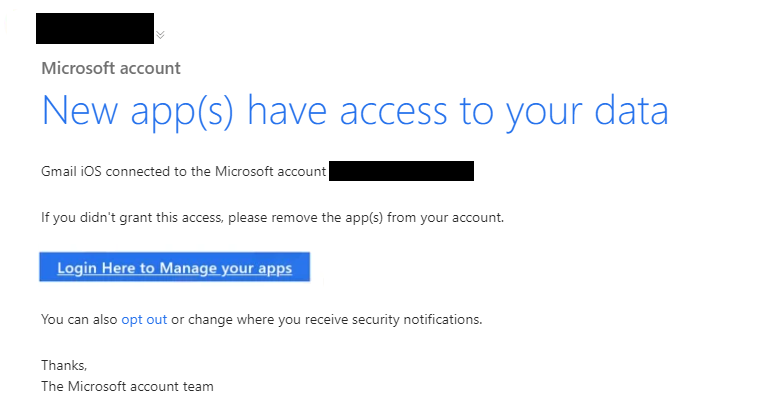The width and height of the screenshot is (765, 412).
Task: Select the word "access" in the blue headline
Action: click(393, 111)
